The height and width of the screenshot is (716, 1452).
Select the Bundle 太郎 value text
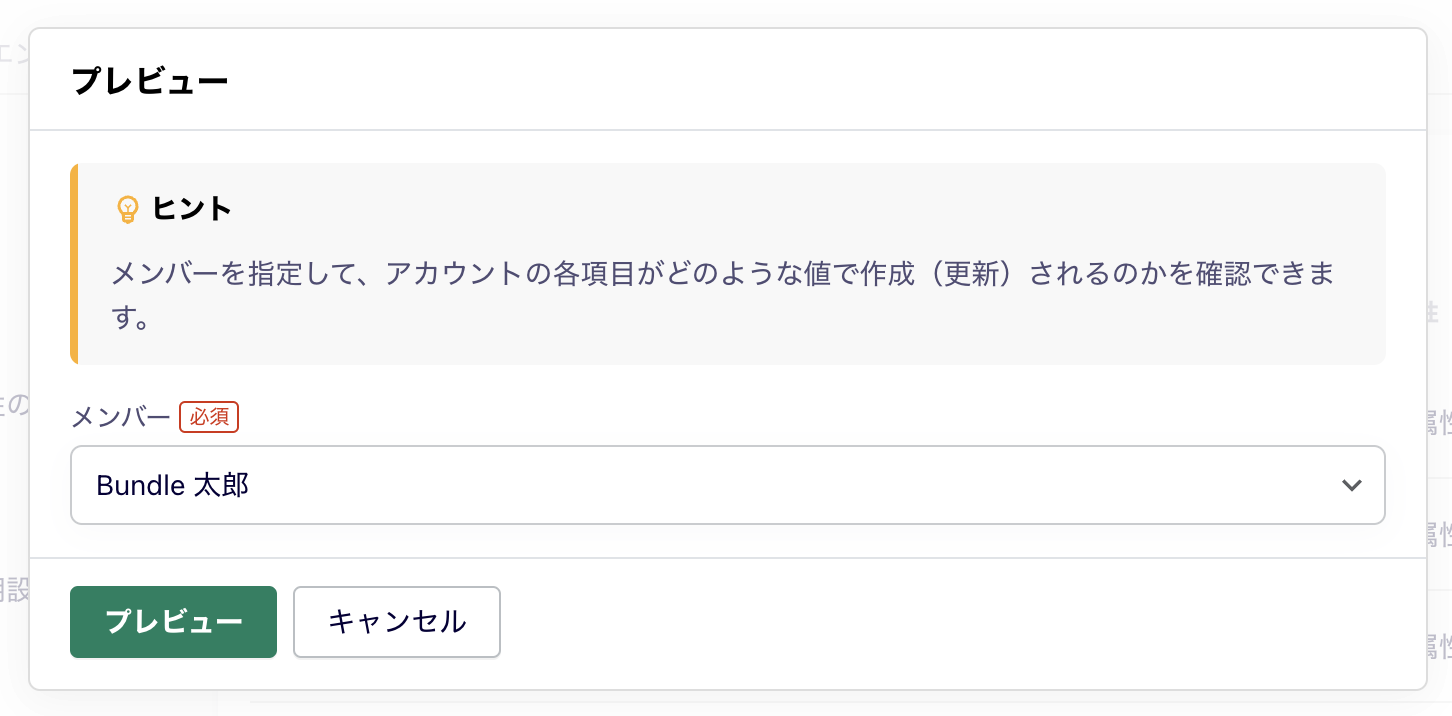[x=172, y=486]
